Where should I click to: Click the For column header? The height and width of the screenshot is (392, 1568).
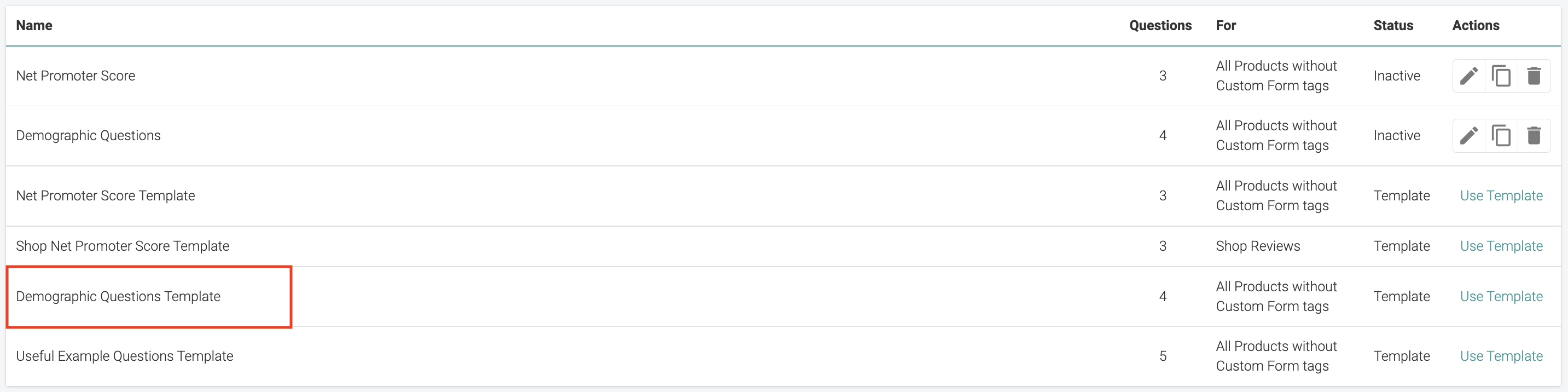click(1226, 26)
